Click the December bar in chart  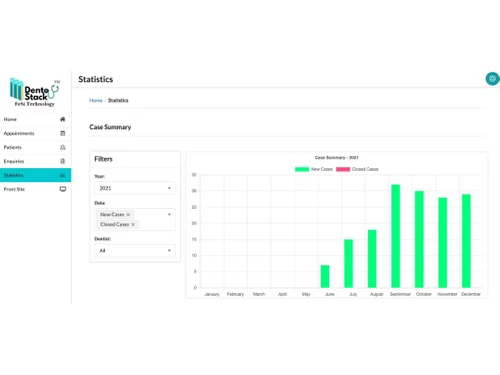(x=466, y=241)
